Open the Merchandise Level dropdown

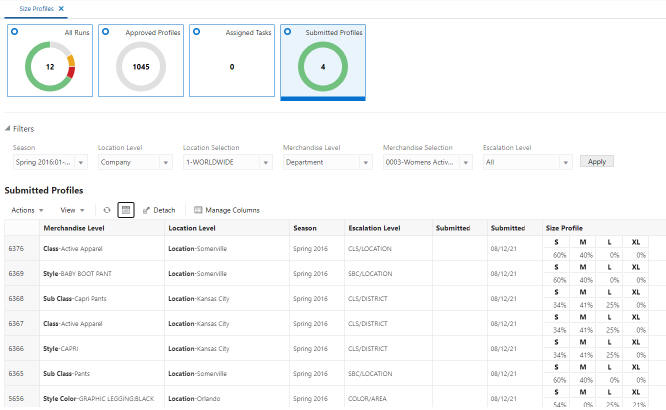click(x=365, y=162)
